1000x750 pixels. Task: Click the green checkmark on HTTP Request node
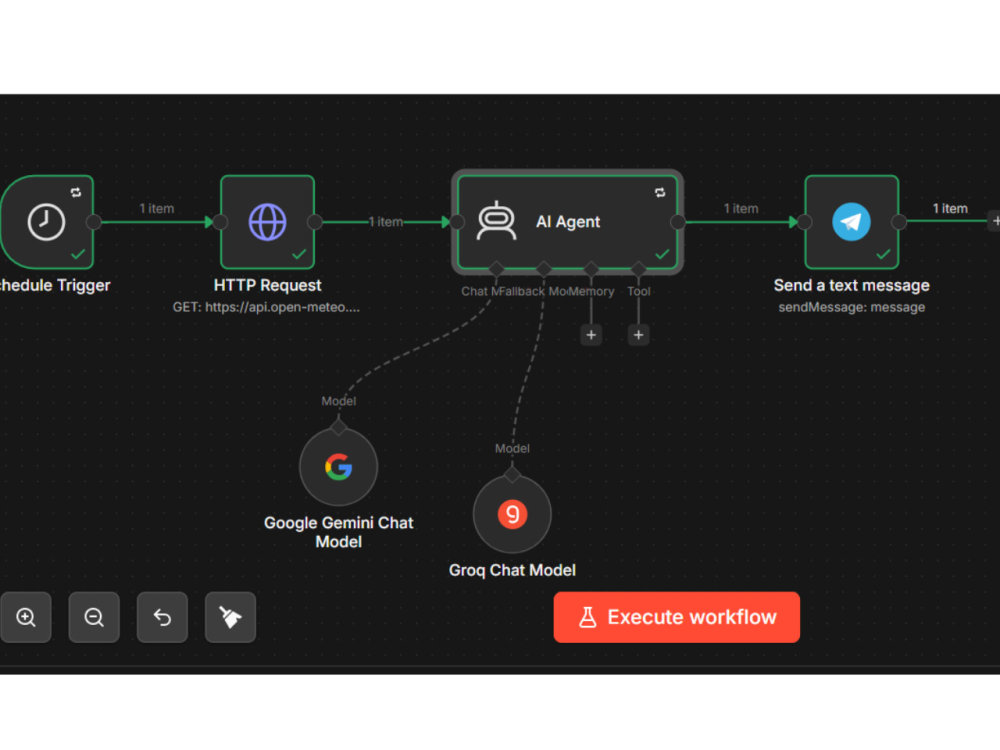point(299,254)
